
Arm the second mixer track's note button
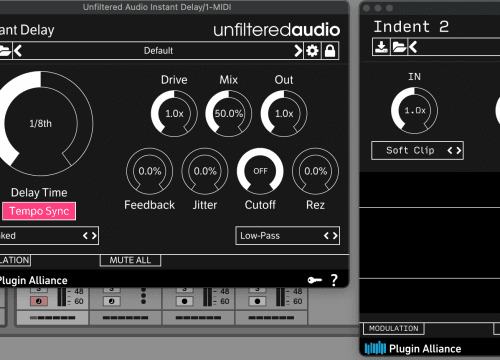(x=112, y=301)
